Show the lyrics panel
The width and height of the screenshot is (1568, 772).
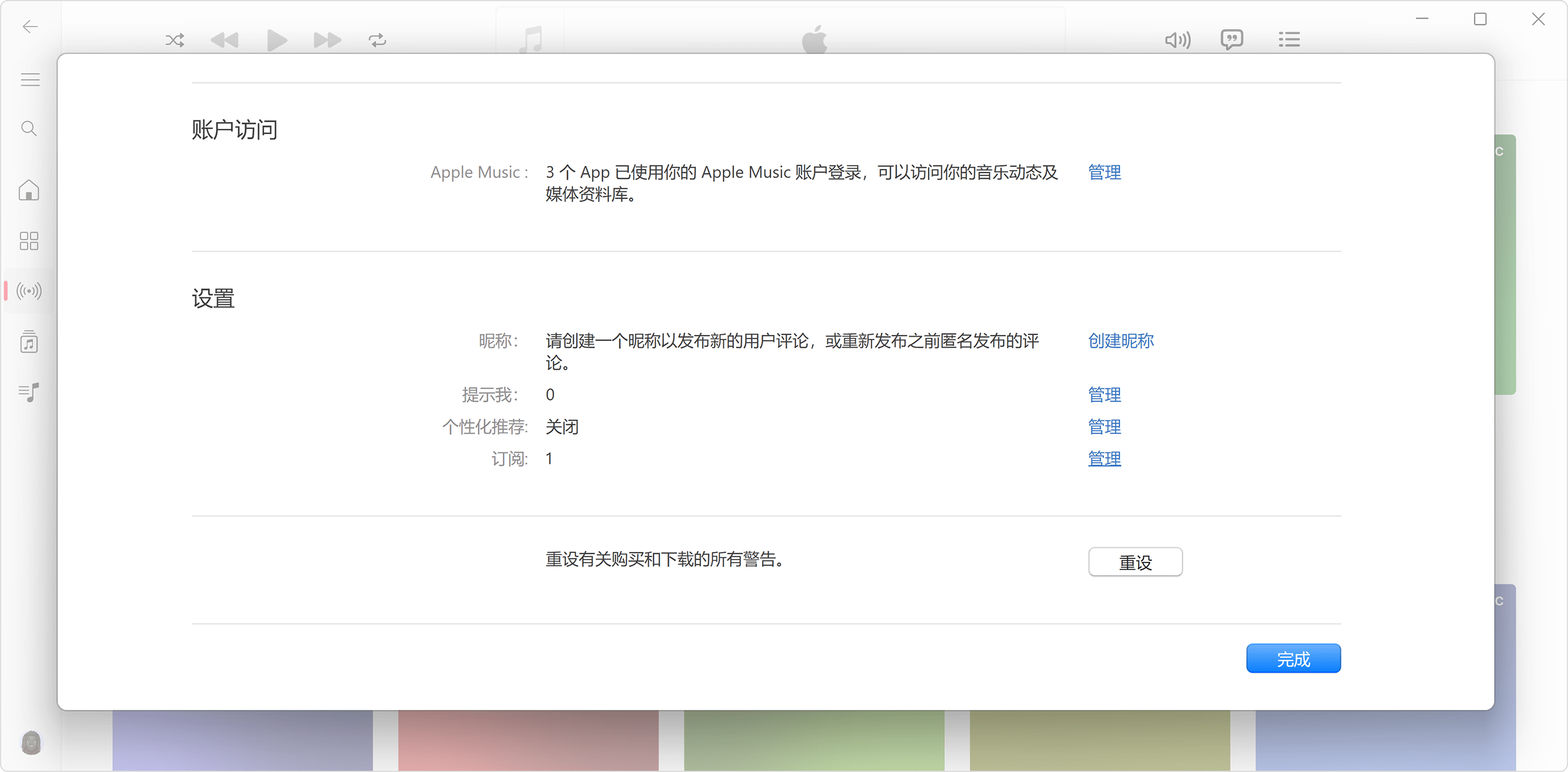point(1232,40)
